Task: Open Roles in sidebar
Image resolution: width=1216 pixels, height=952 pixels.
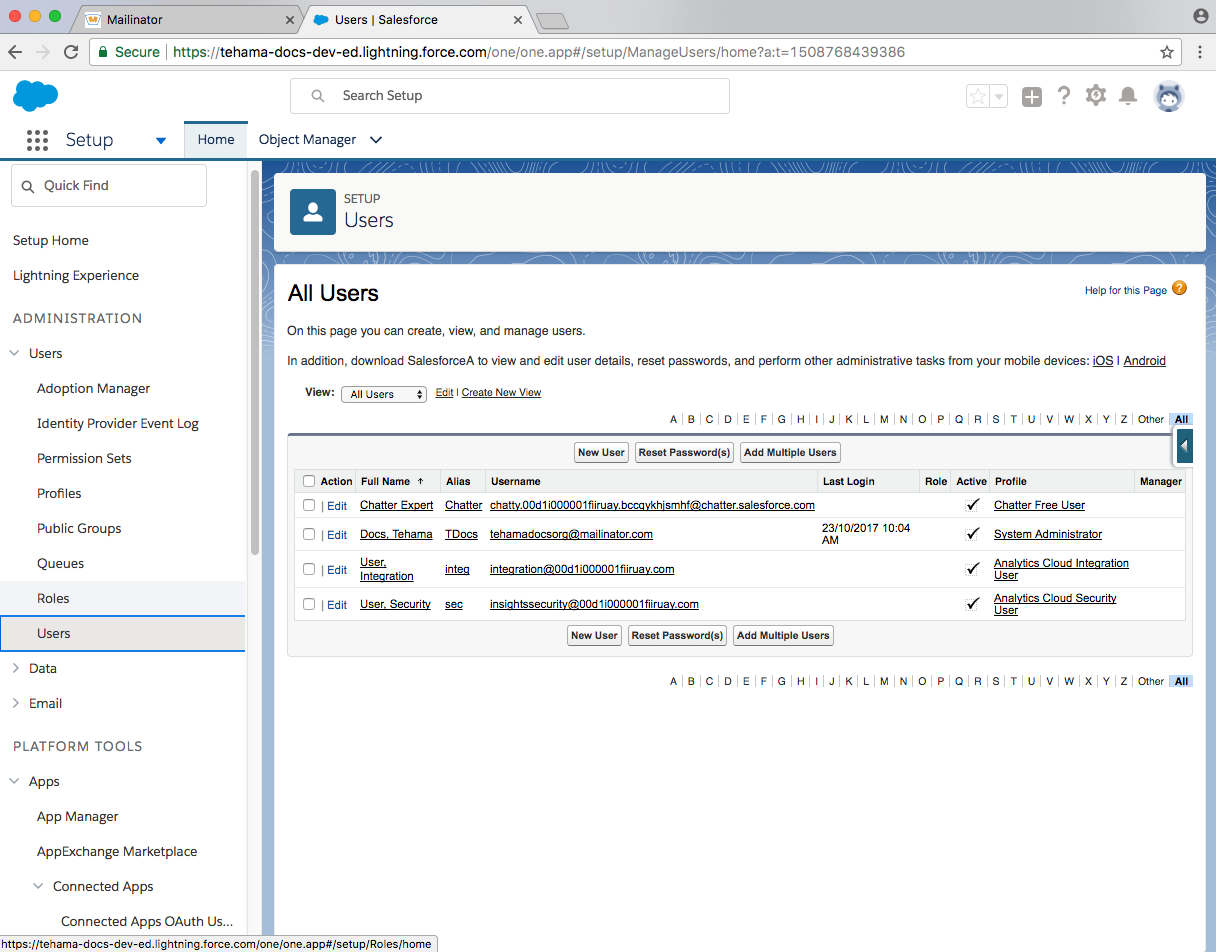Action: (x=53, y=598)
